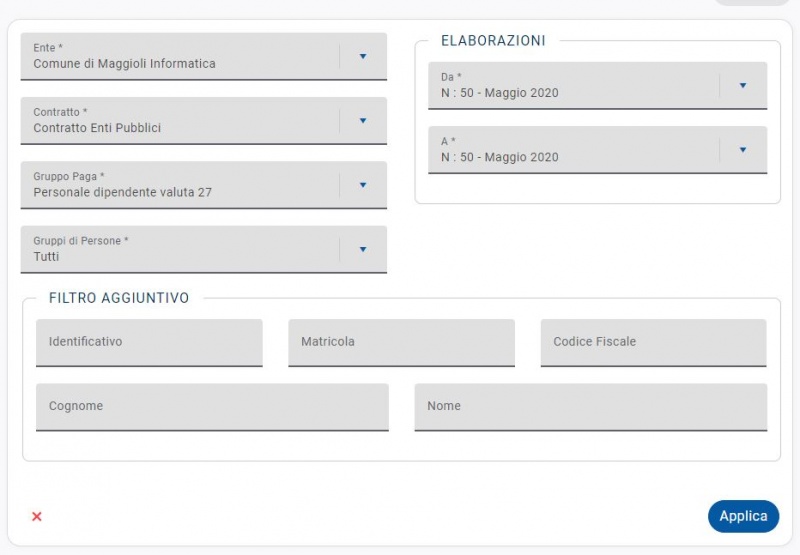Click the Ente dropdown arrow
800x555 pixels.
363,57
